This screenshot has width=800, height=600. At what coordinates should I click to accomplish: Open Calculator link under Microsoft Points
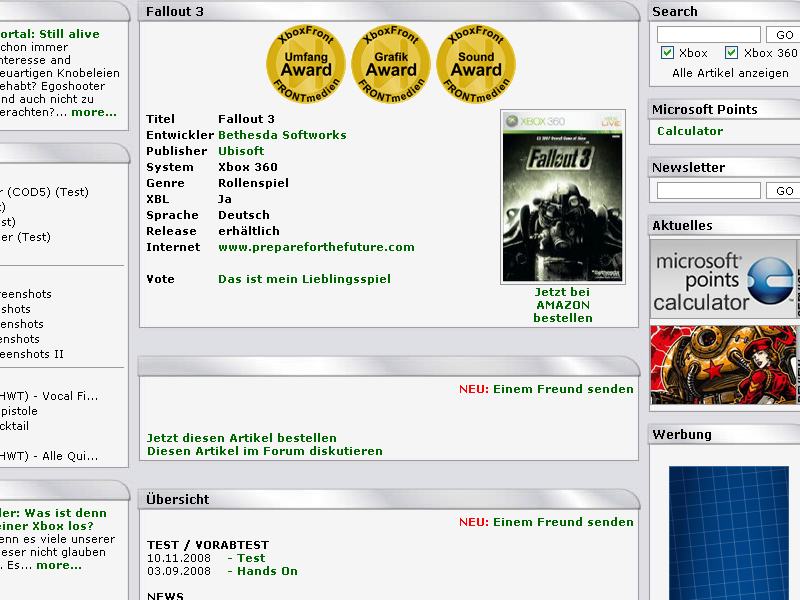pos(689,131)
